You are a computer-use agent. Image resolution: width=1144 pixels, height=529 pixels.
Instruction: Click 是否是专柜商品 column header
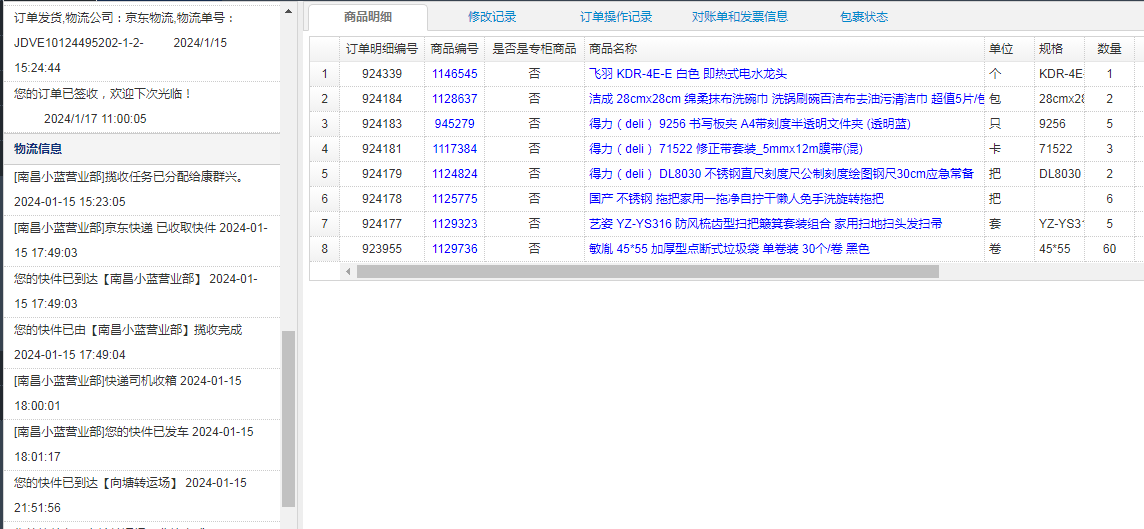coord(535,49)
